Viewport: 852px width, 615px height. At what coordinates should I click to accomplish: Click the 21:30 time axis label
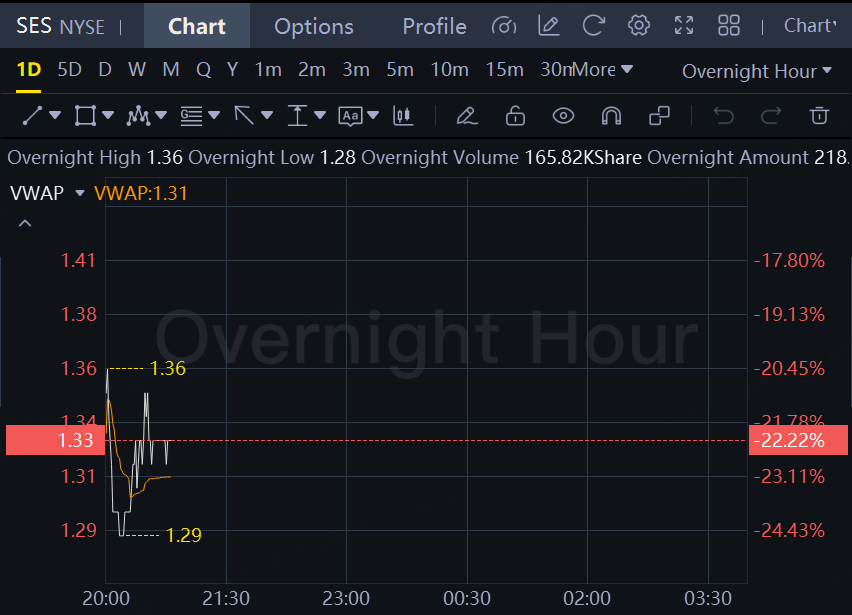[x=226, y=598]
